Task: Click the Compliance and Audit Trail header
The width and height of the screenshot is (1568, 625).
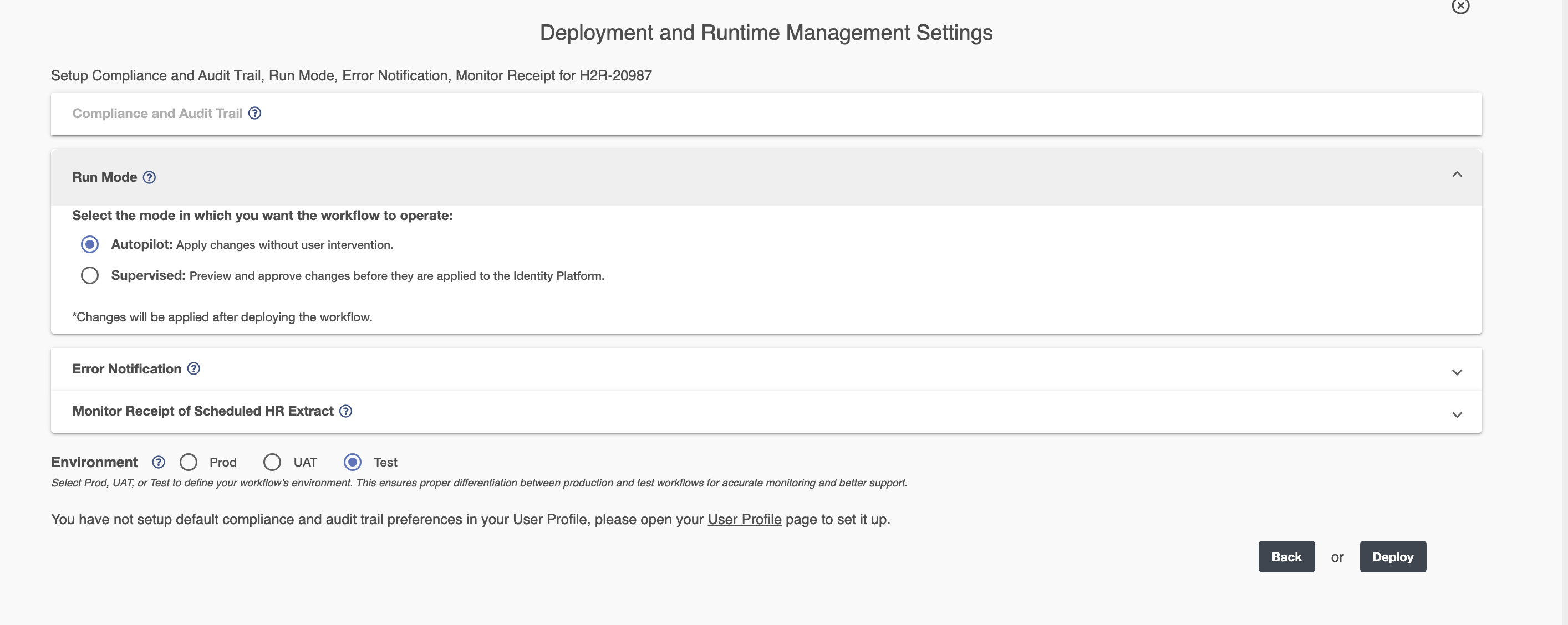Action: pos(157,113)
